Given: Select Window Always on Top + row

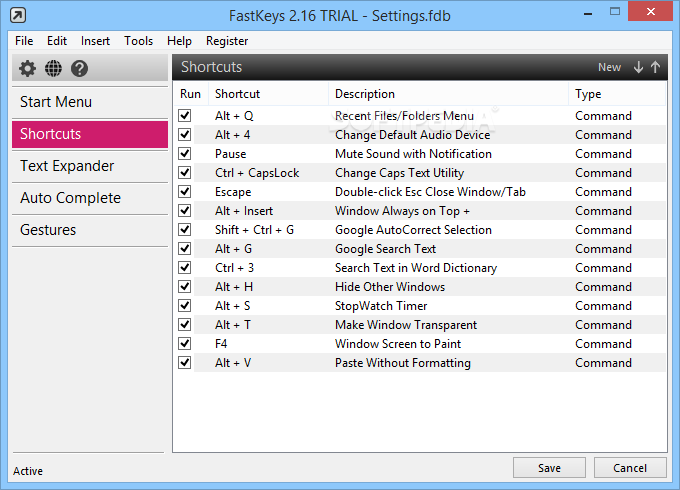Looking at the screenshot, I should (x=421, y=211).
